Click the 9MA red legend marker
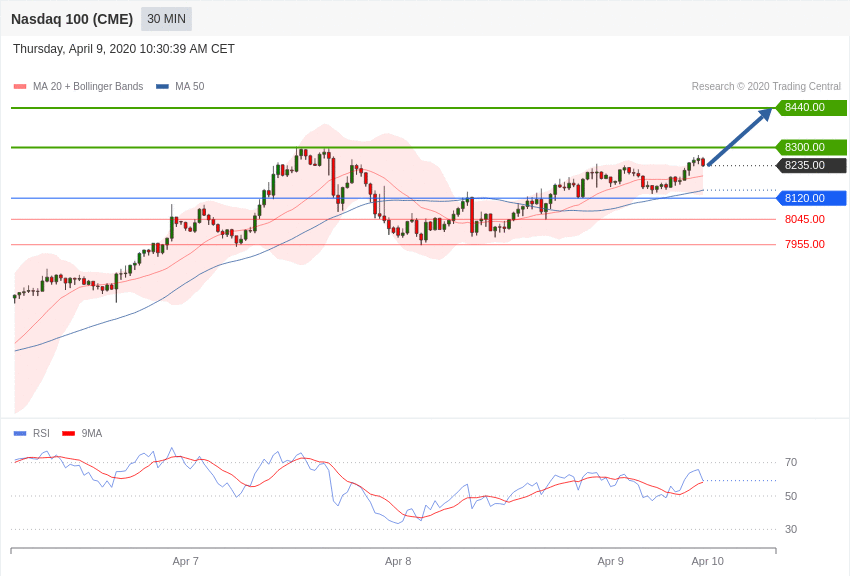 tap(68, 433)
